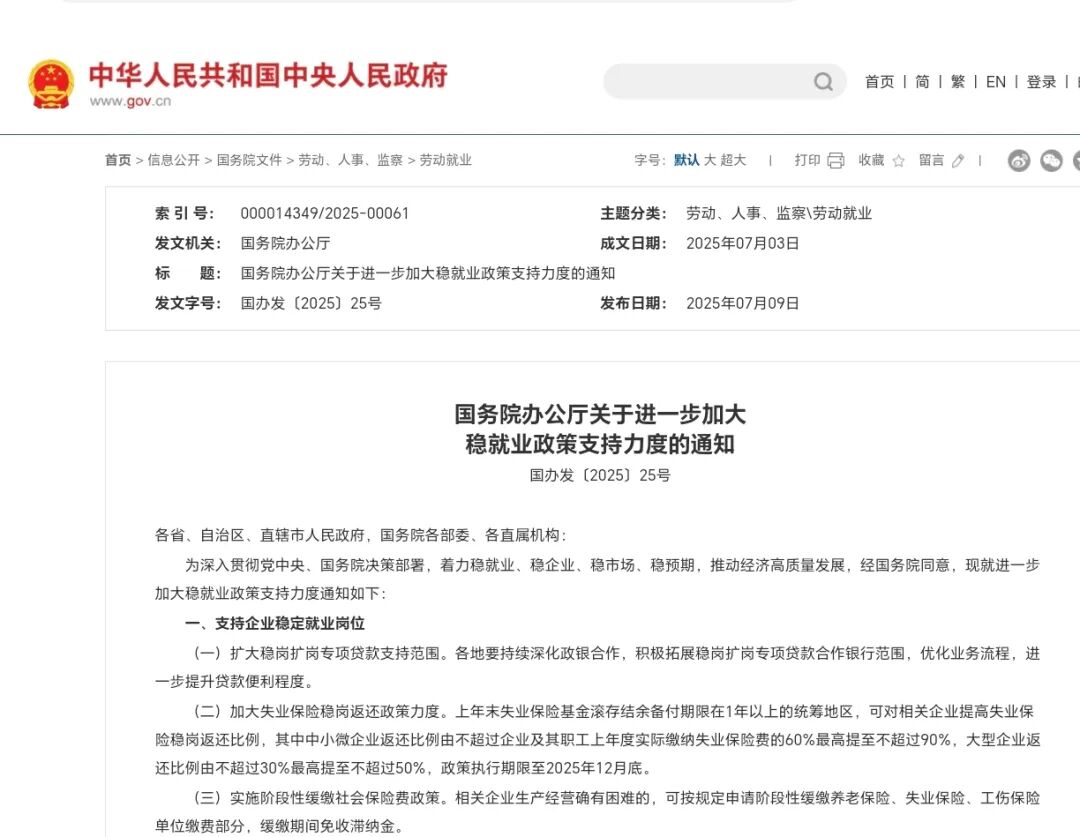Enlarge text by selecting 大 font size
This screenshot has height=837, width=1080.
click(710, 160)
